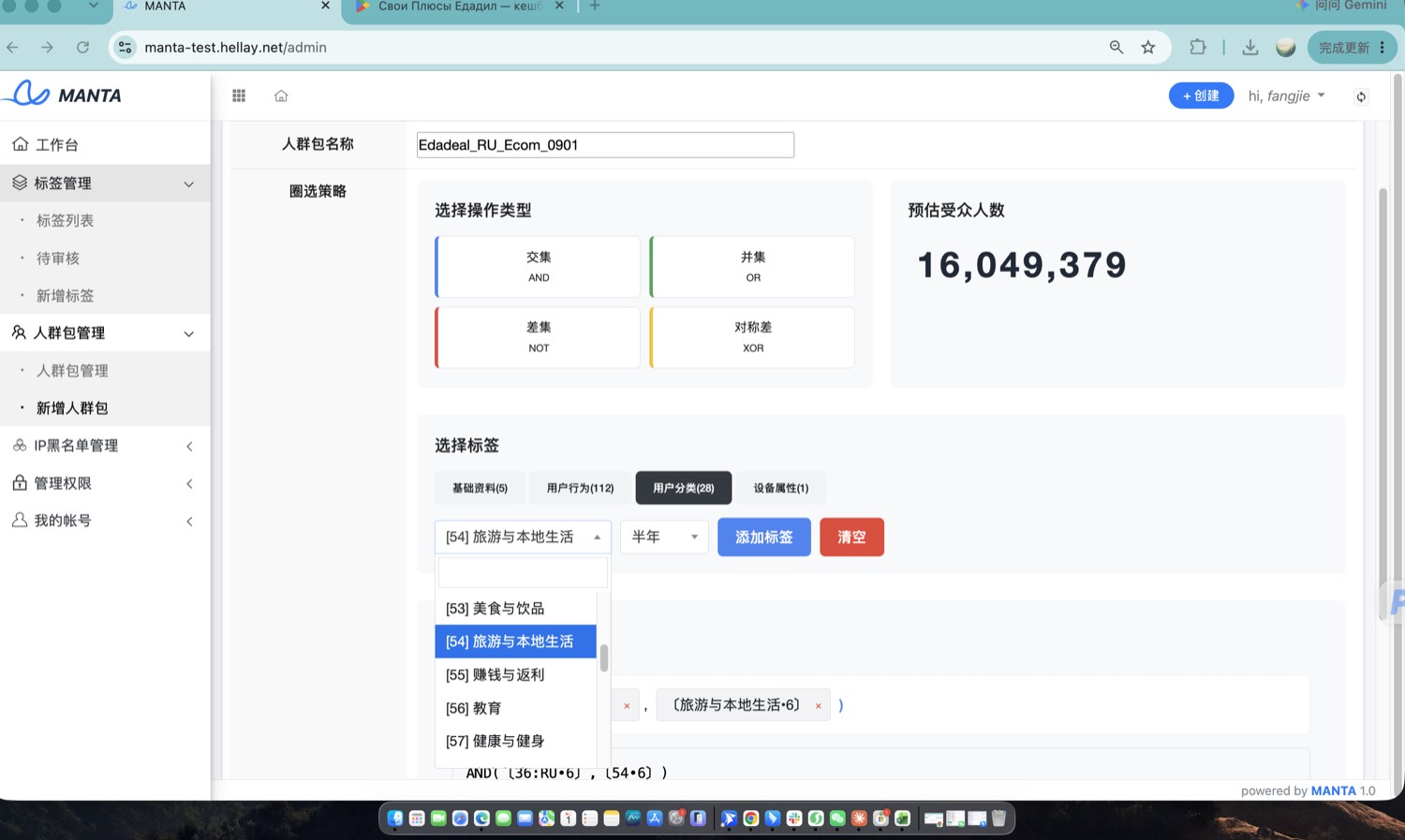Switch to the 用户行为(112) tab
Viewport: 1405px width, 840px height.
580,488
